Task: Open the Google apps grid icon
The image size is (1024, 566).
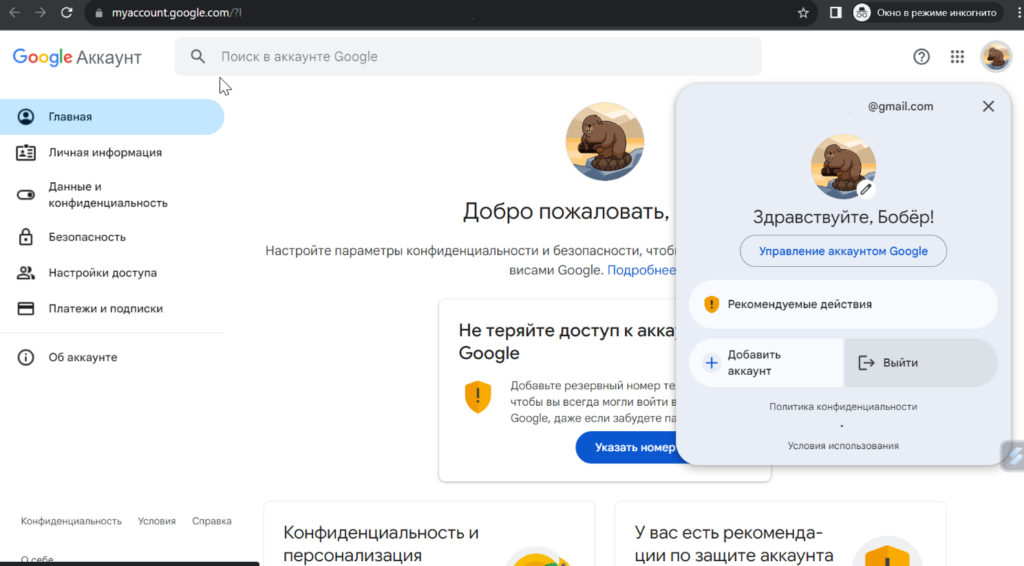Action: point(957,57)
